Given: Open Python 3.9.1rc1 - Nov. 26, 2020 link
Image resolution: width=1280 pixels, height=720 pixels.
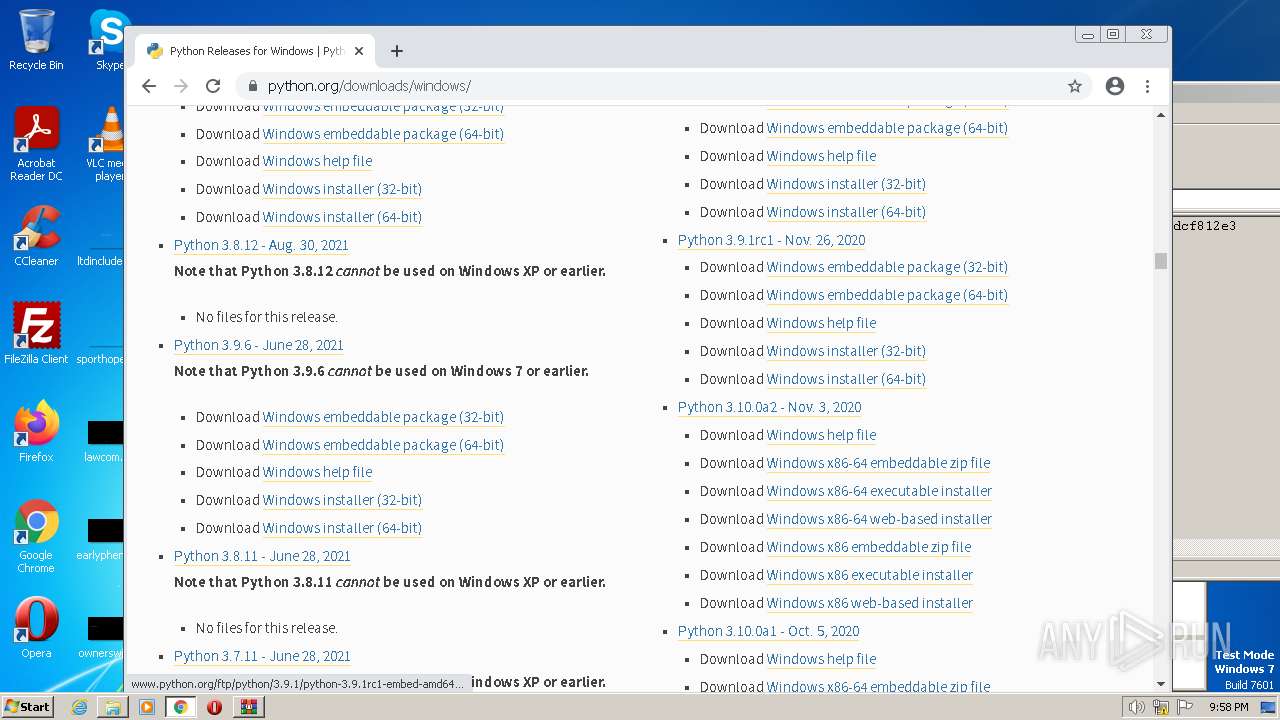Looking at the screenshot, I should (x=771, y=240).
